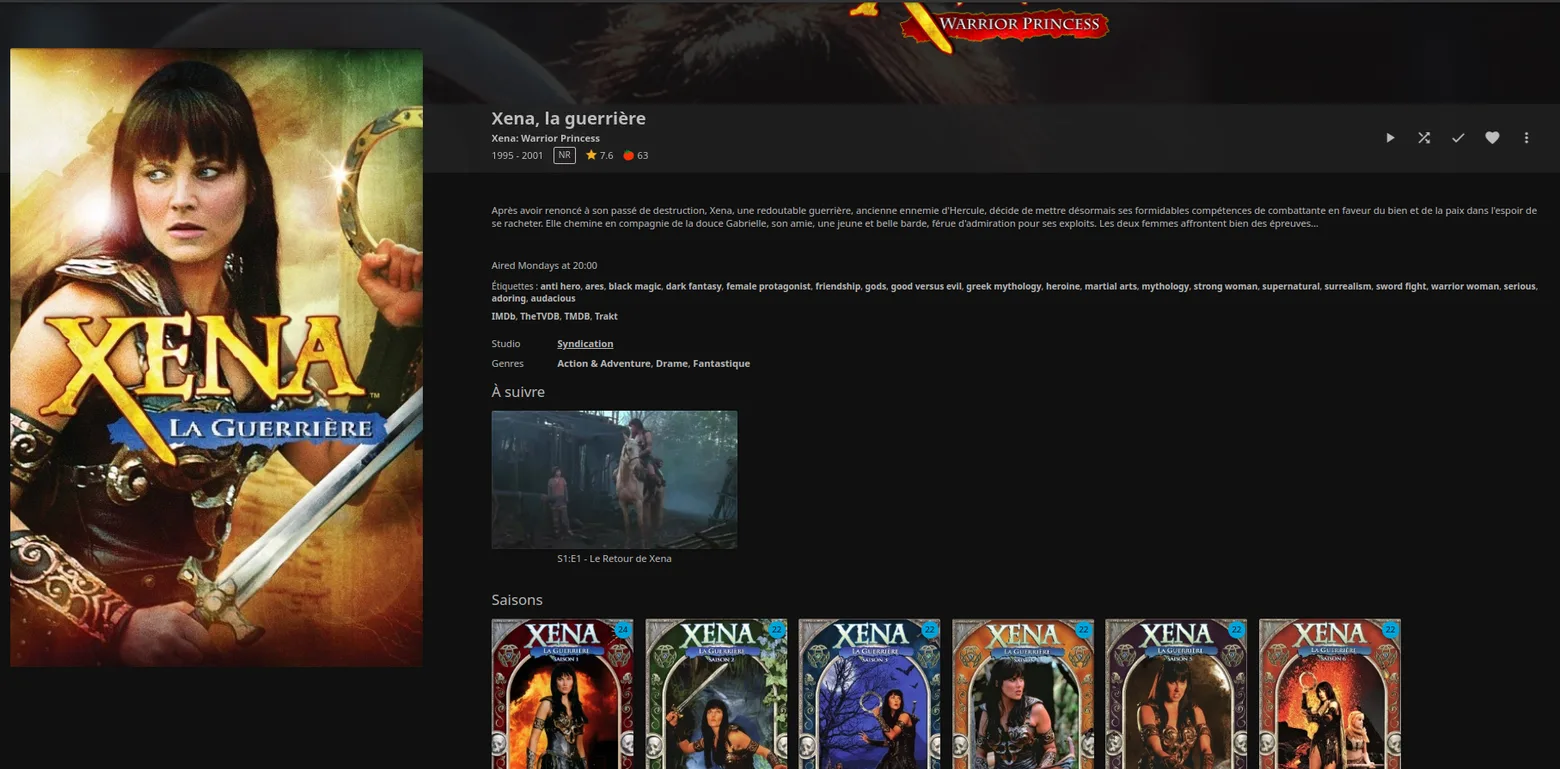Select the 'friendship' tag
This screenshot has height=769, width=1560.
837,287
